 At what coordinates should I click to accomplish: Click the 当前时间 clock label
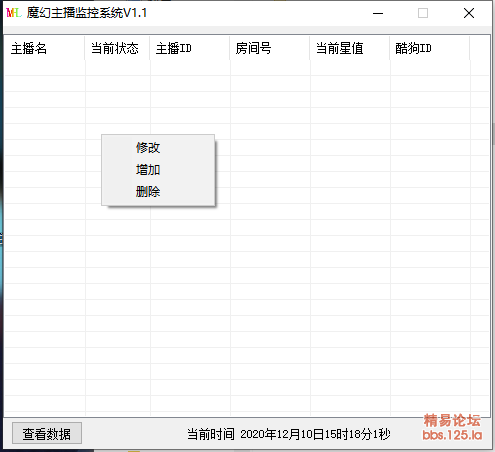(288, 434)
